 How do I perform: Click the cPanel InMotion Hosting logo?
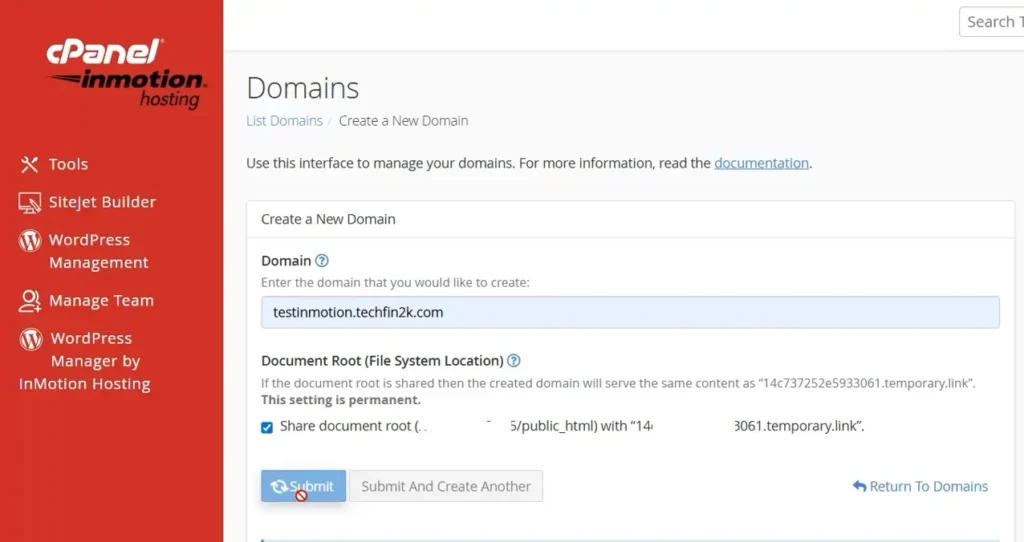[126, 74]
